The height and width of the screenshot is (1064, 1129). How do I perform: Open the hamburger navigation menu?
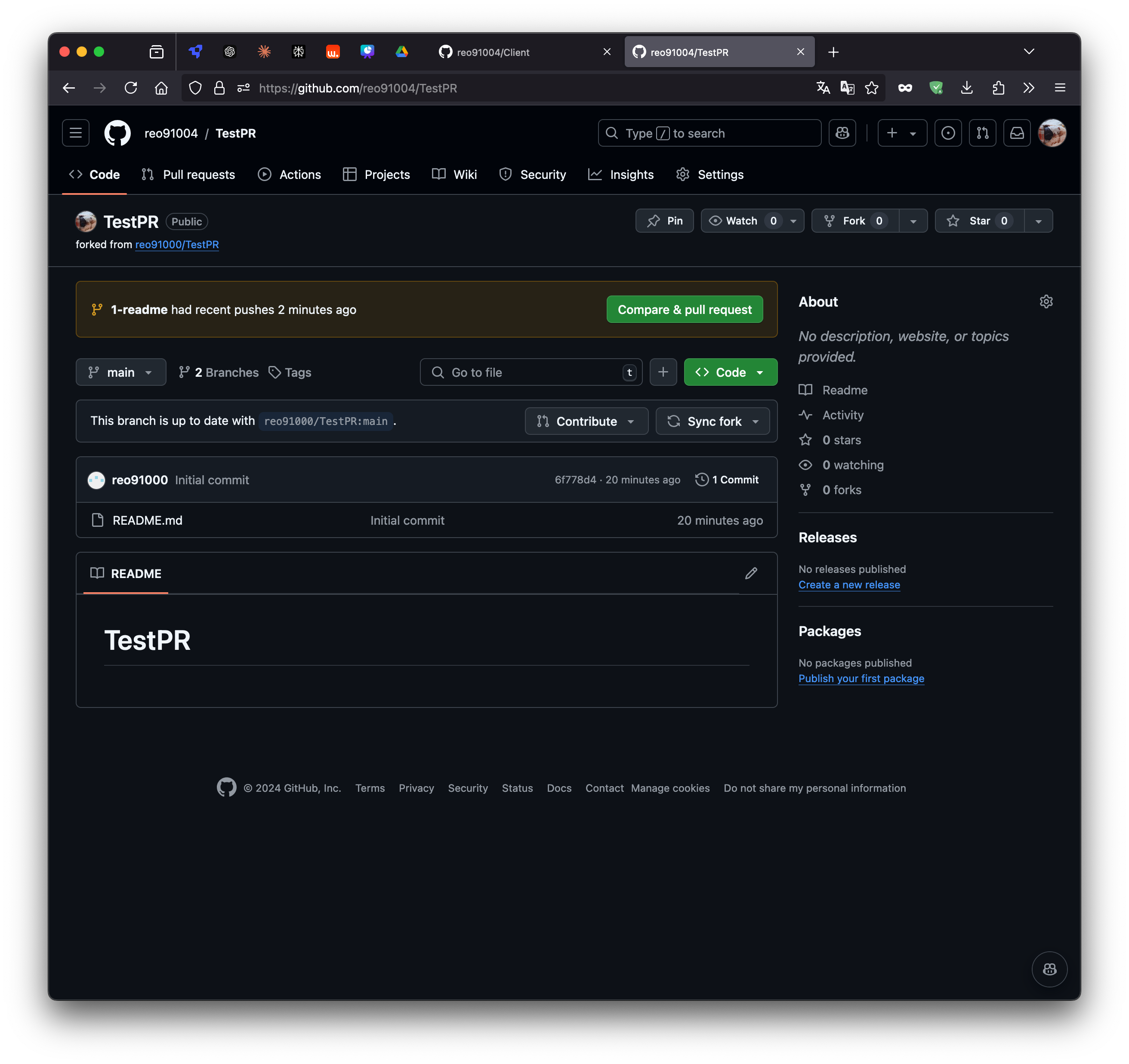76,133
